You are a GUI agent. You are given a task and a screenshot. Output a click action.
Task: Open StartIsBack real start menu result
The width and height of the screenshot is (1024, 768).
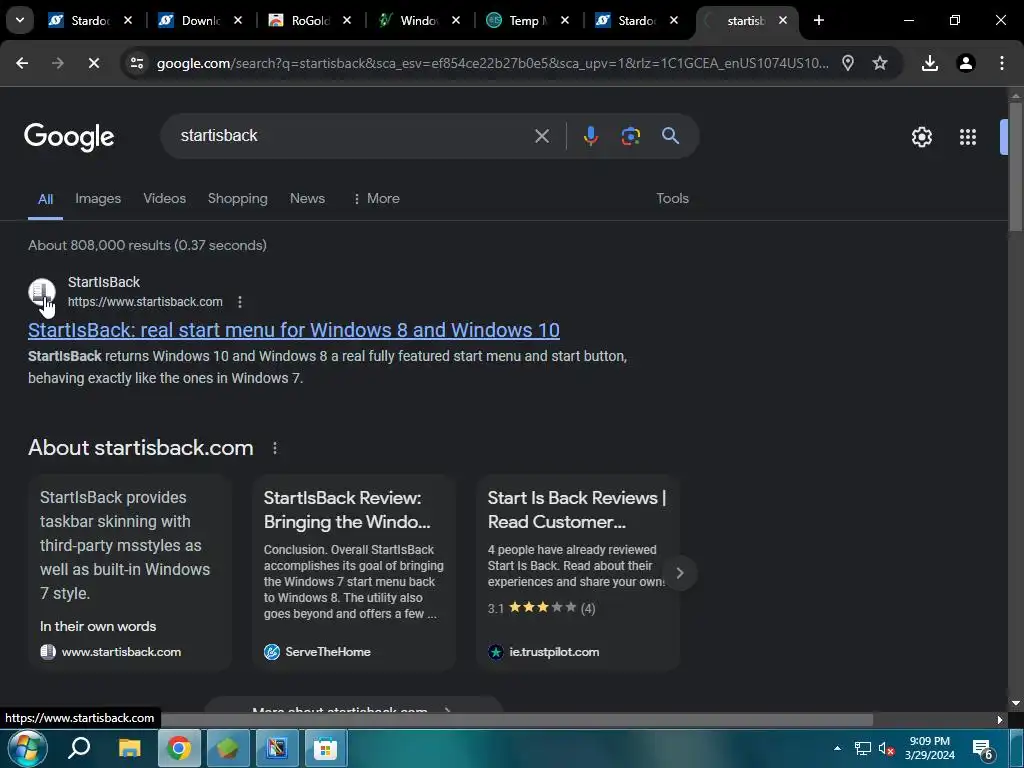(293, 330)
